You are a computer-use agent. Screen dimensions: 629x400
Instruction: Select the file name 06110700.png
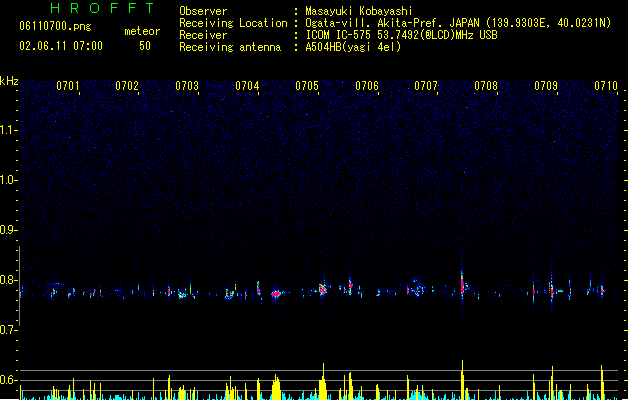55,26
